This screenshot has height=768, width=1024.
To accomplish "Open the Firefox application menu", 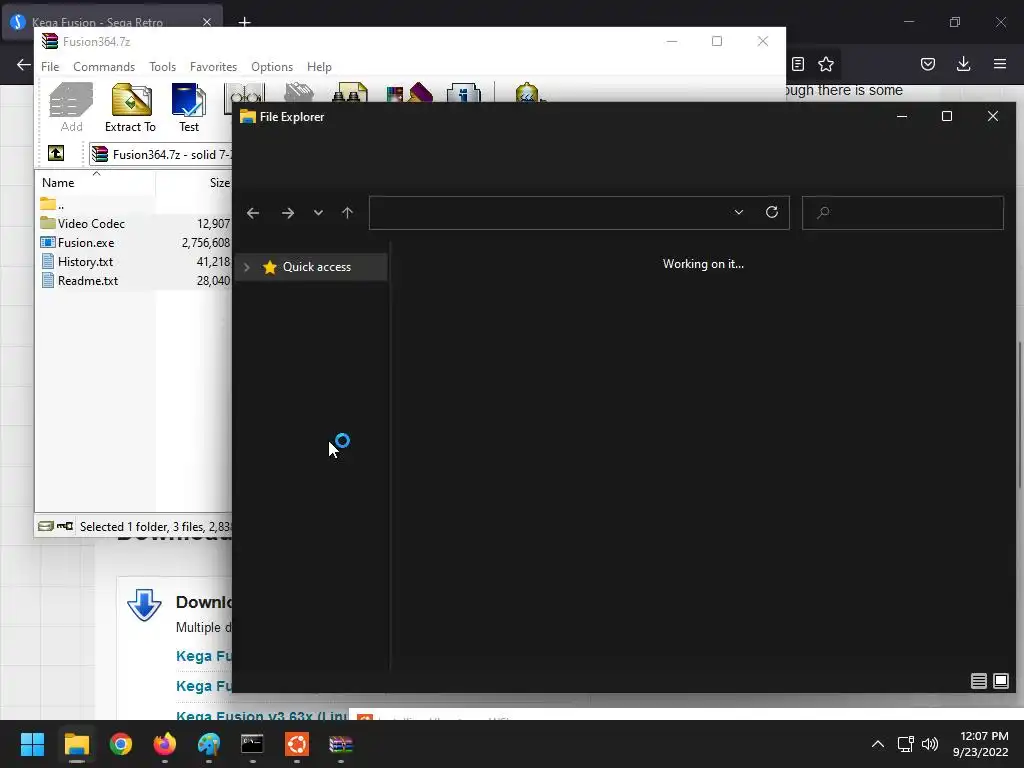I will pyautogui.click(x=999, y=64).
